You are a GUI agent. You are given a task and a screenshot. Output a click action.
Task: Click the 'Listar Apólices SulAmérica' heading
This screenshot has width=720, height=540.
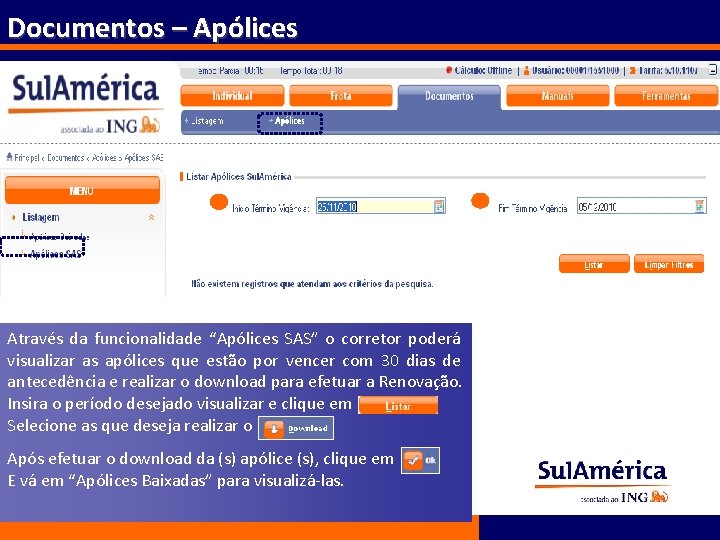click(238, 177)
